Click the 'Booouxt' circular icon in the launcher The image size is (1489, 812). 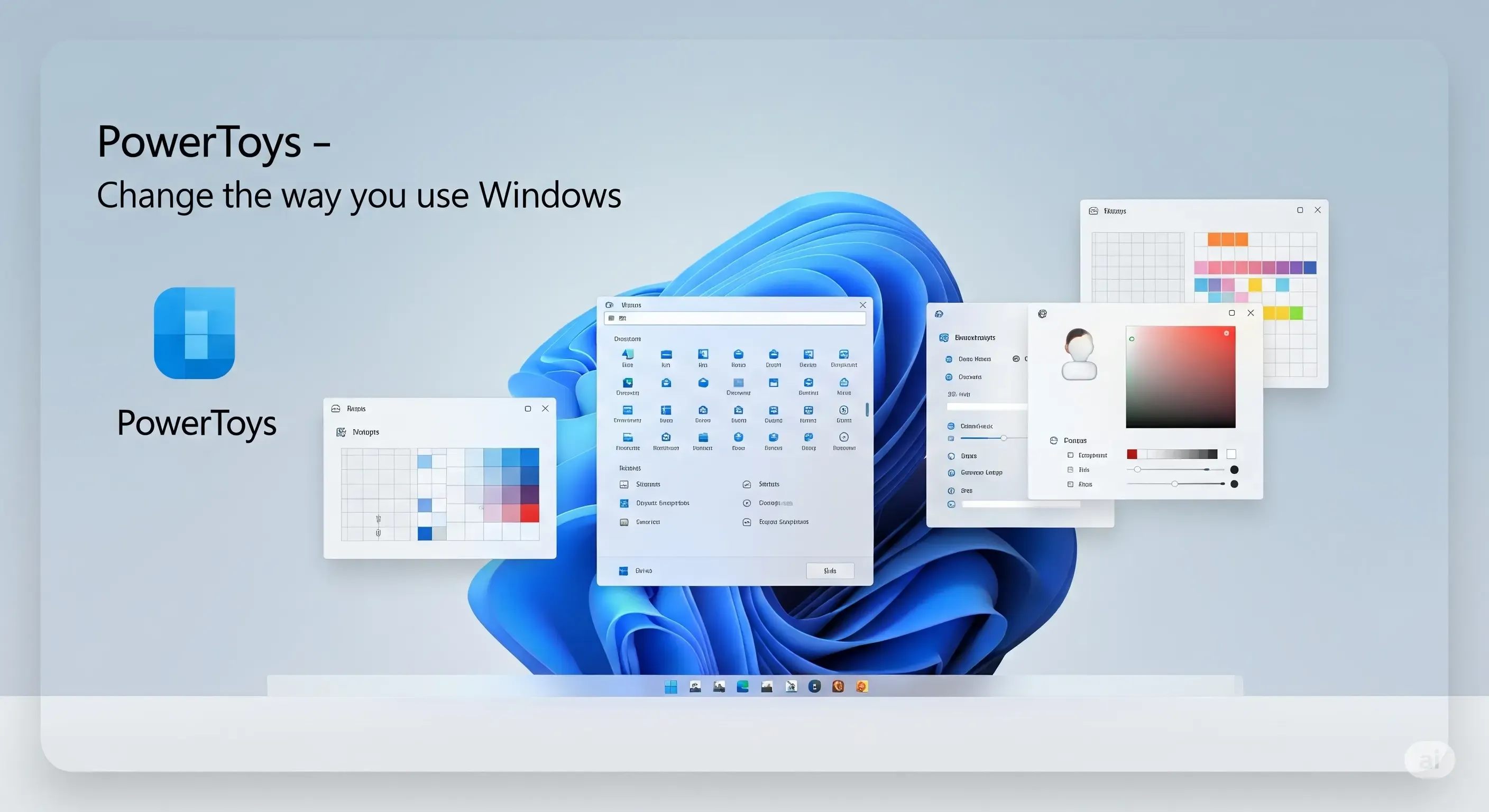(844, 438)
